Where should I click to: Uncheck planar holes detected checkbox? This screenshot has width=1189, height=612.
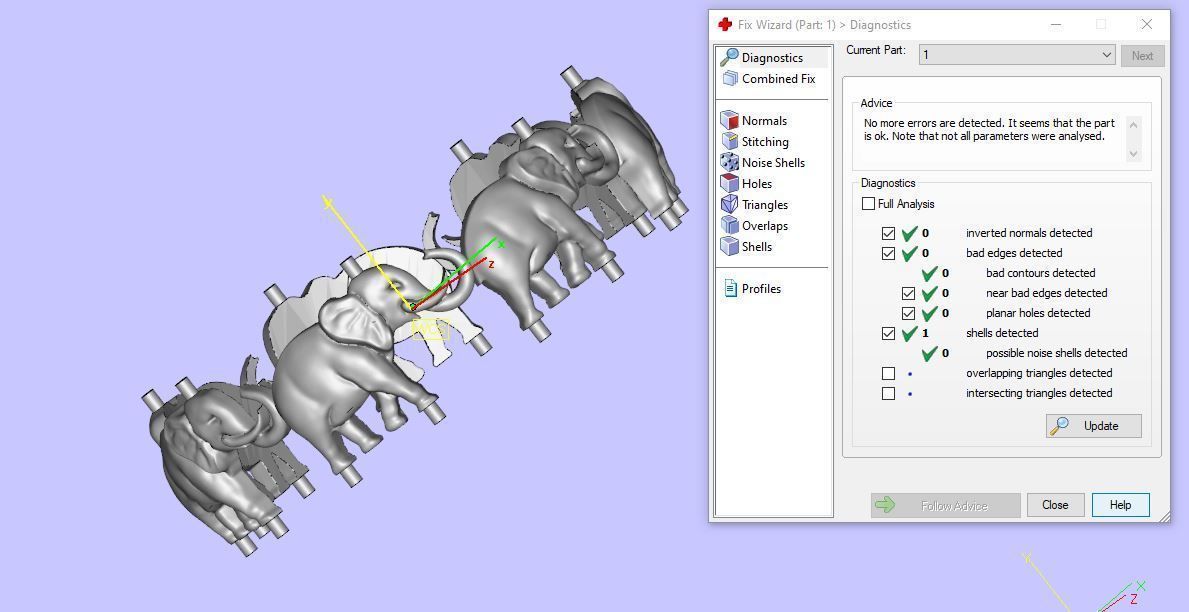(908, 313)
